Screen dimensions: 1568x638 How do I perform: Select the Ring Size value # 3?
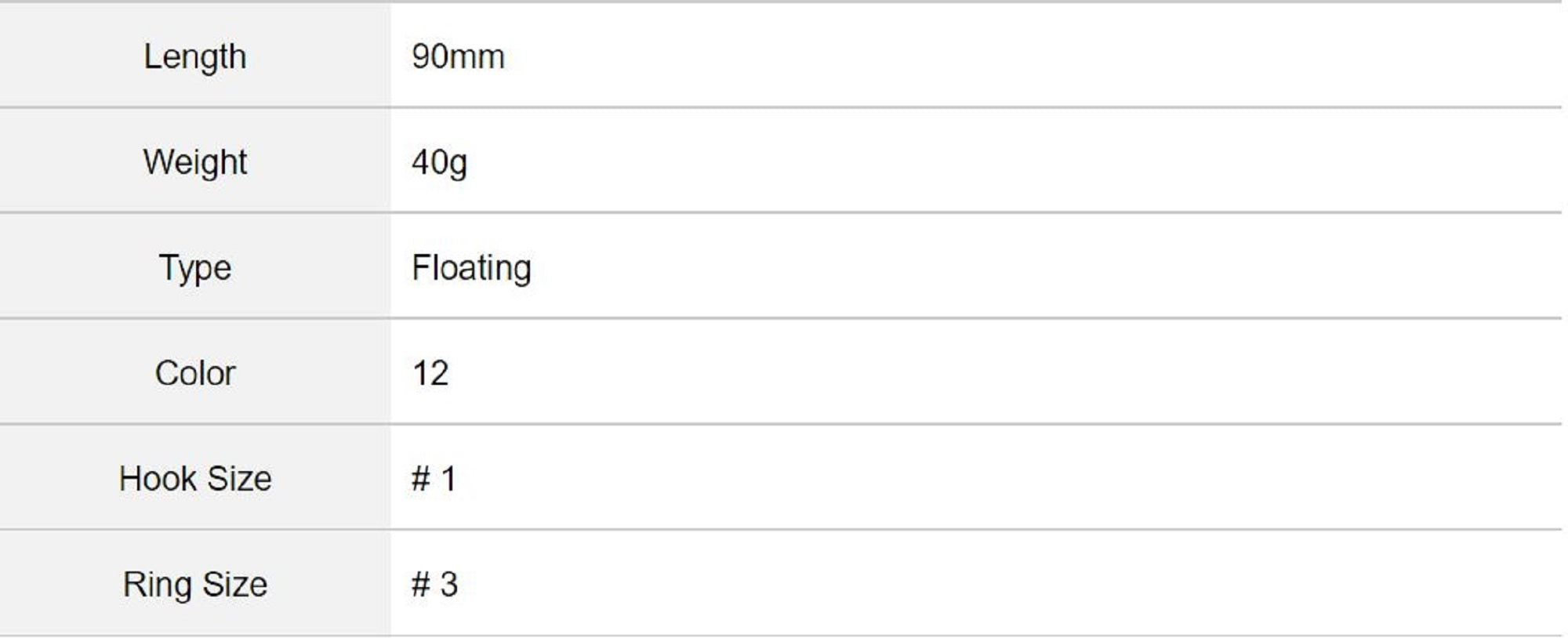434,585
